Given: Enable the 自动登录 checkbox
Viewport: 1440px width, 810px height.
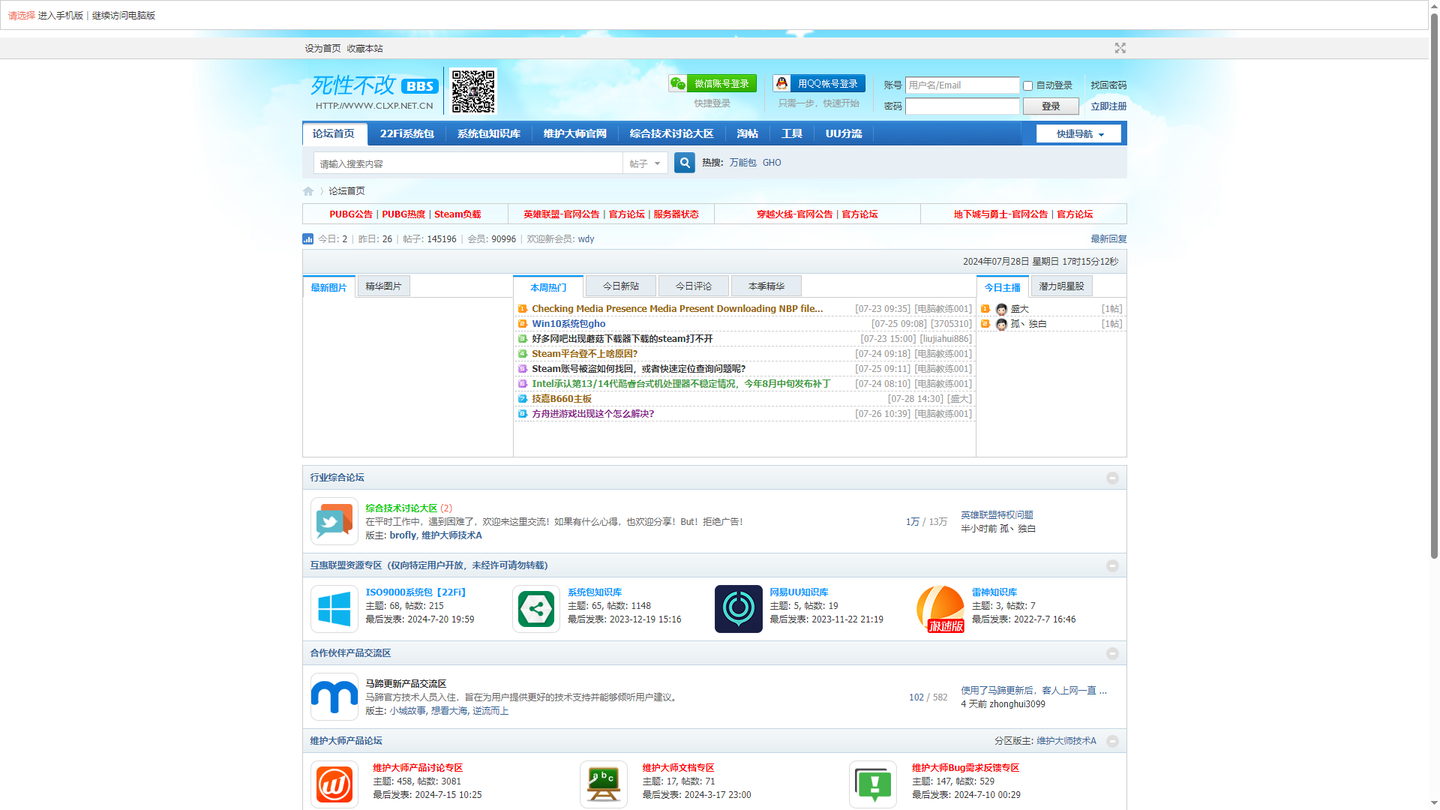Looking at the screenshot, I should pos(1027,86).
